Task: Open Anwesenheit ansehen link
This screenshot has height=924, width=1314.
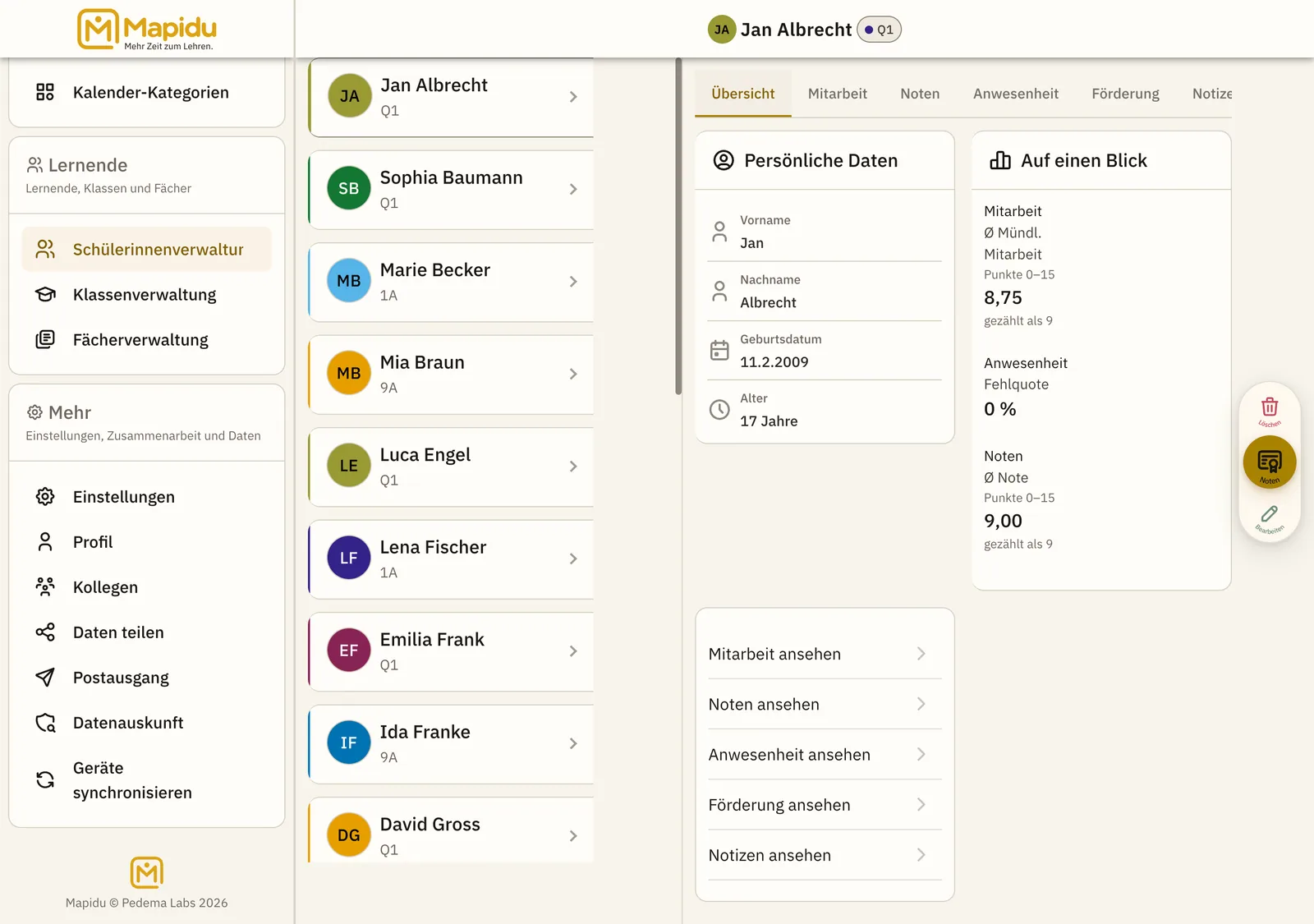Action: point(825,754)
